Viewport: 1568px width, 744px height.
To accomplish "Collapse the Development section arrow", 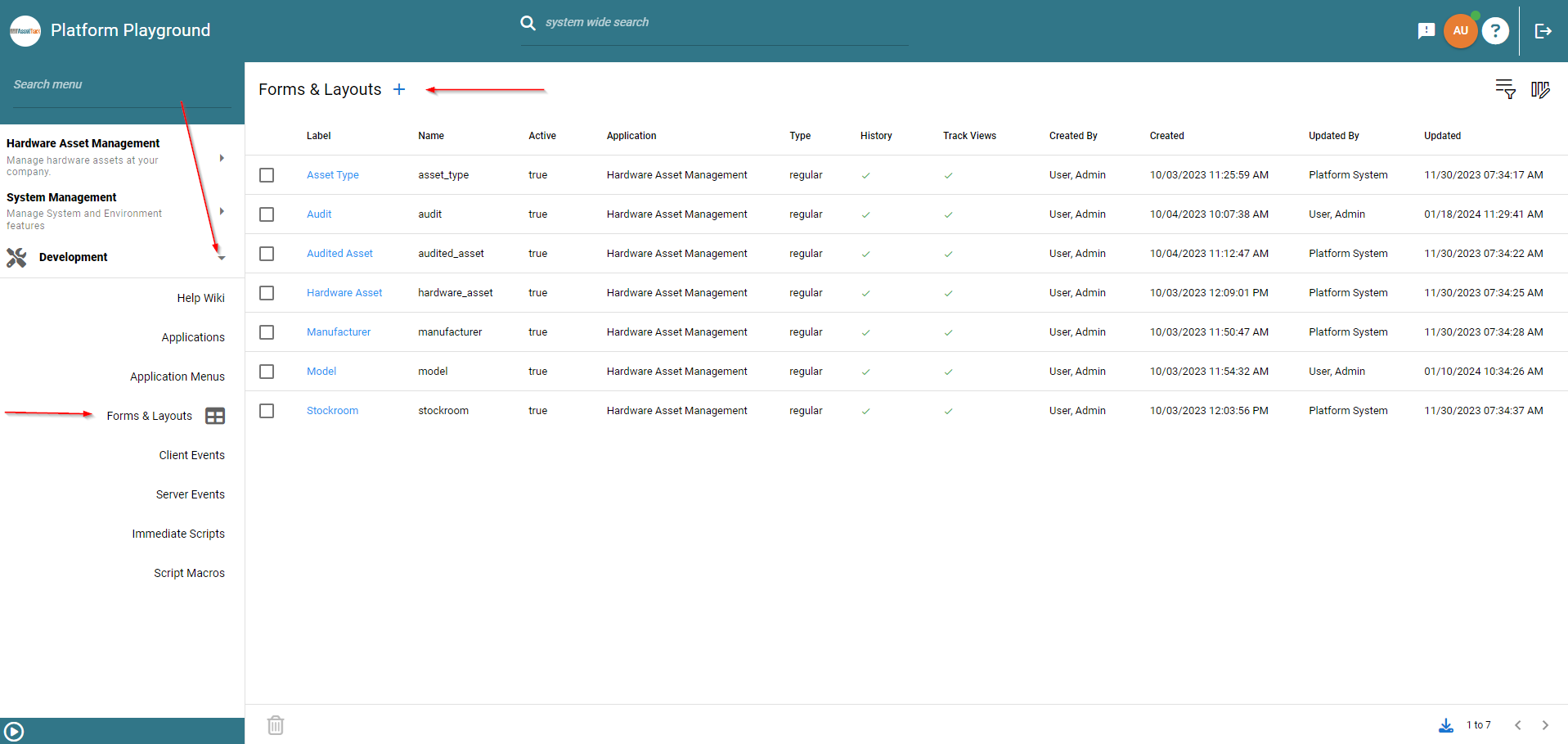I will [222, 258].
